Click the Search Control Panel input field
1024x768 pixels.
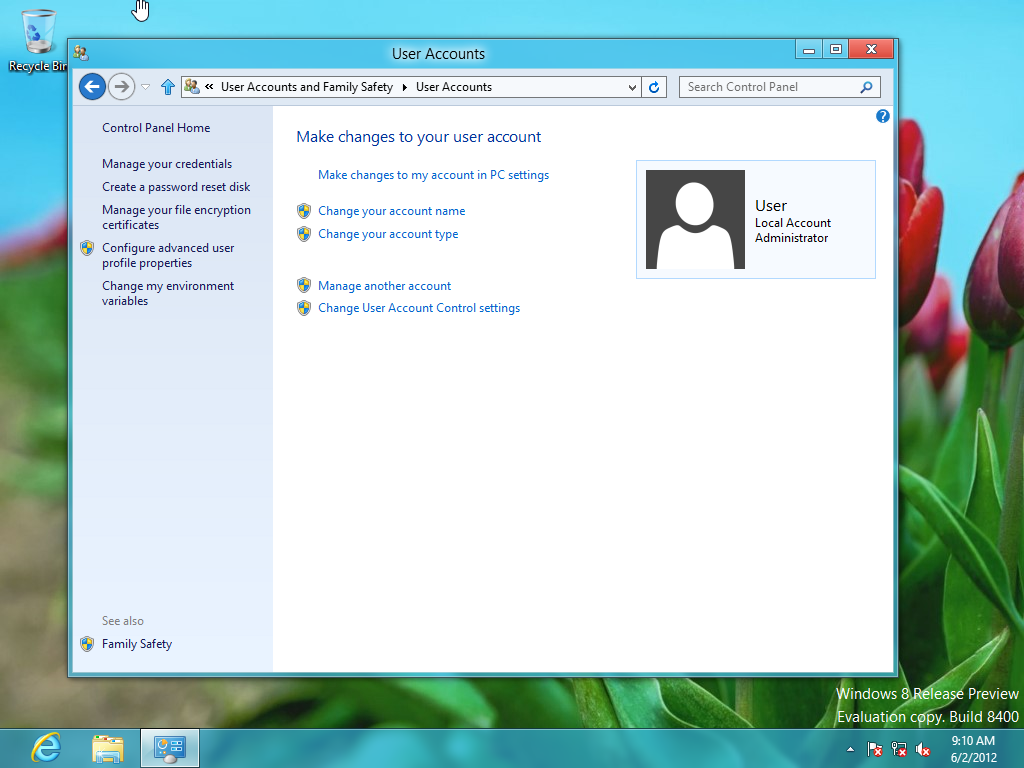pyautogui.click(x=770, y=87)
